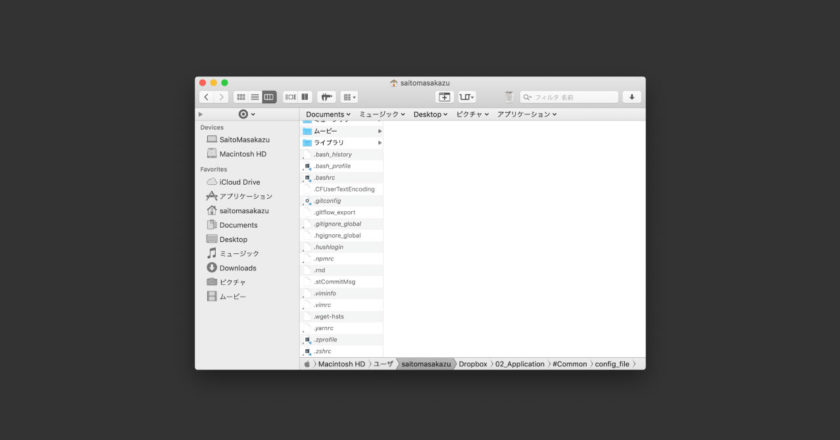Go forward with the right arrow button
The image size is (840, 440).
(221, 97)
